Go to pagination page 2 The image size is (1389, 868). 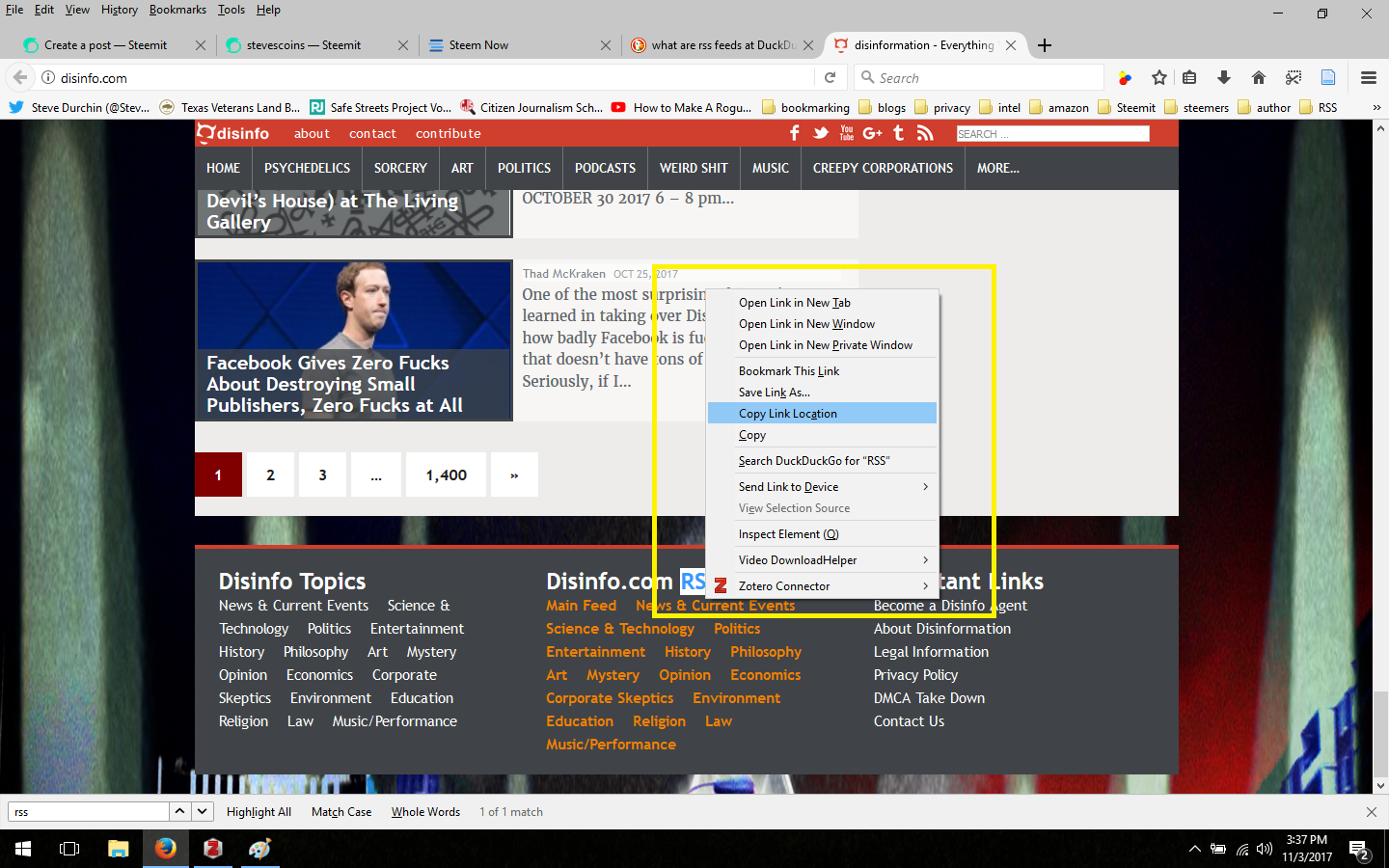click(x=270, y=475)
